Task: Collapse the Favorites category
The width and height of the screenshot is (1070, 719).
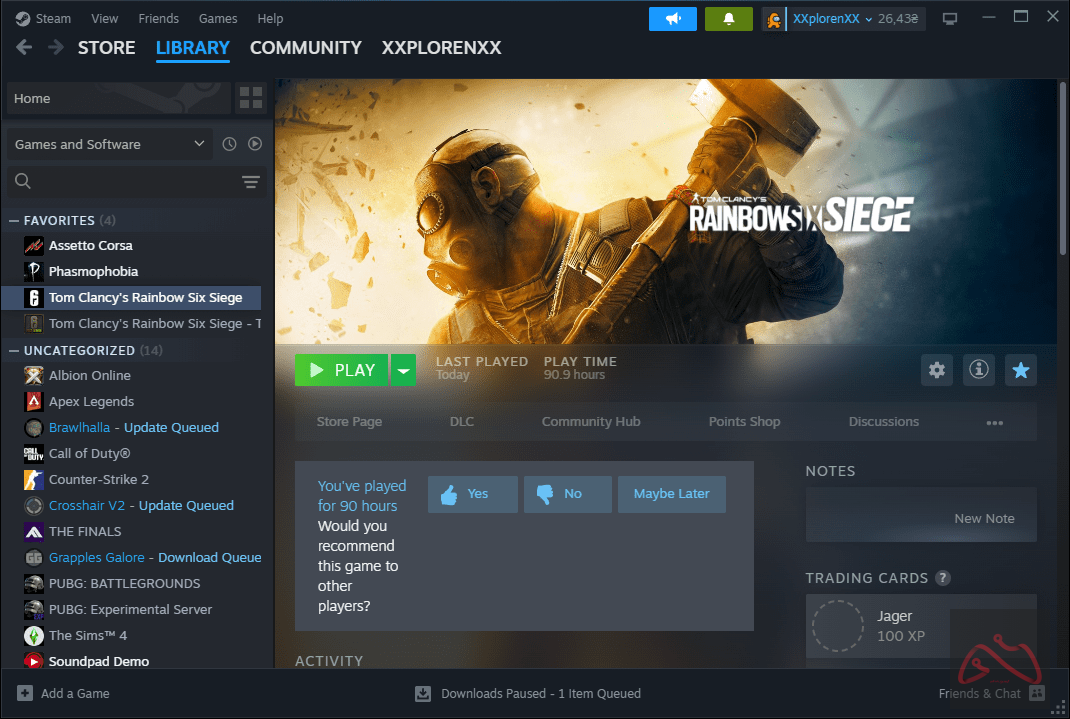Action: pos(14,220)
